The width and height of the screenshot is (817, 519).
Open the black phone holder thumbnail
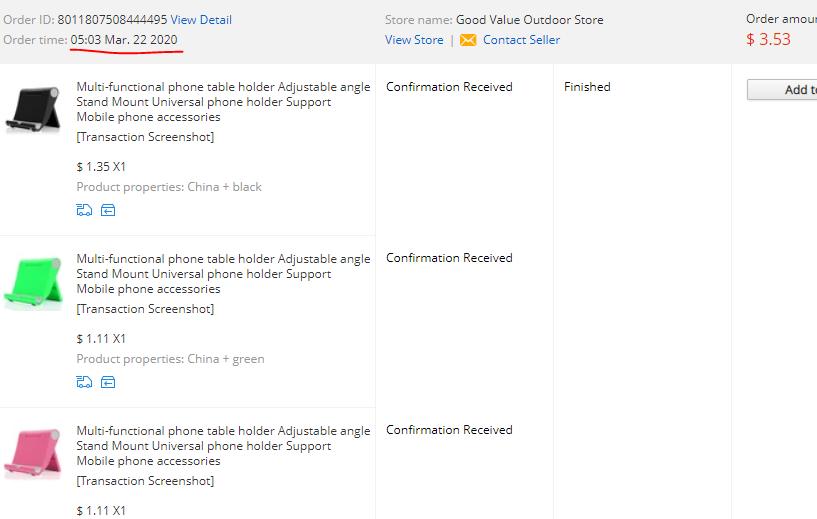(33, 109)
